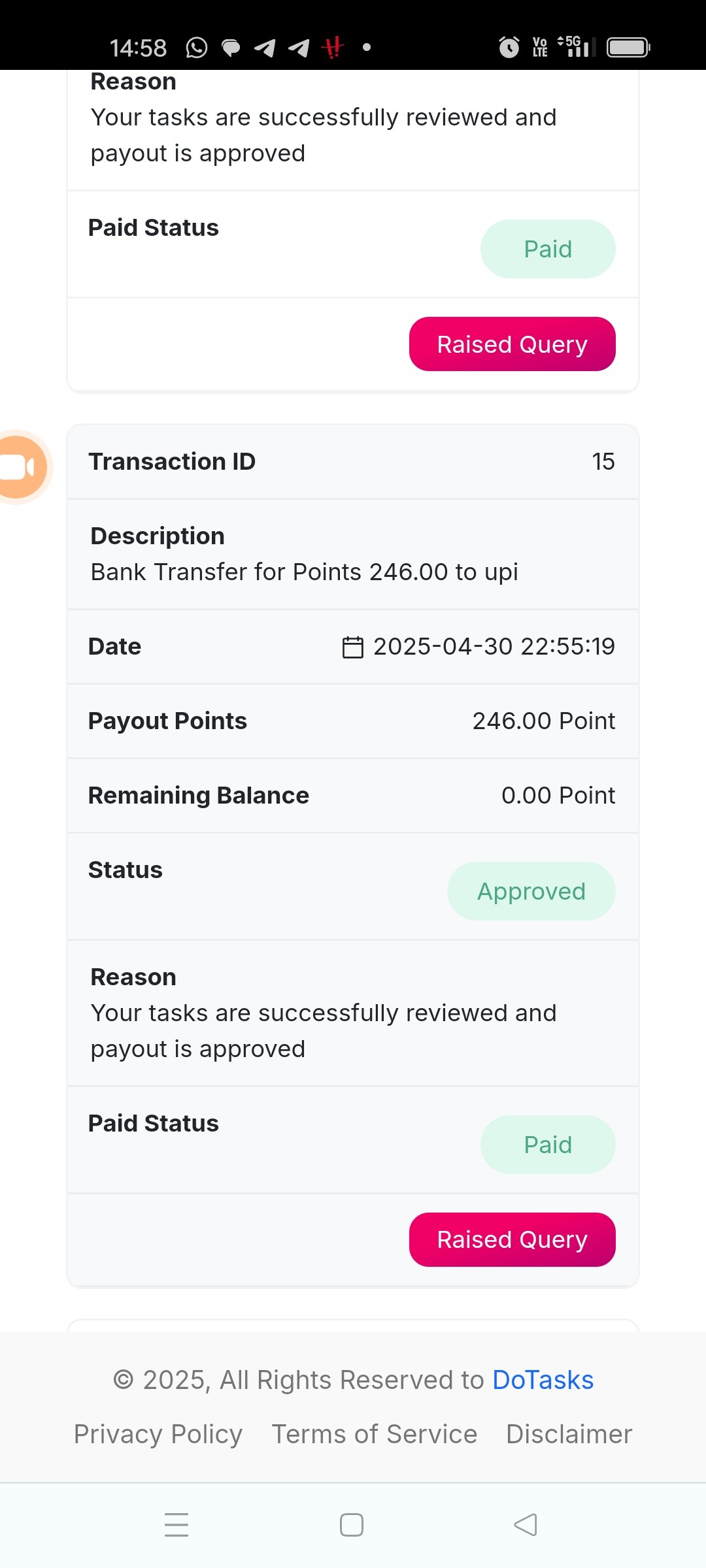This screenshot has height=1568, width=706.
Task: Click the calendar icon beside the date
Action: [x=353, y=647]
